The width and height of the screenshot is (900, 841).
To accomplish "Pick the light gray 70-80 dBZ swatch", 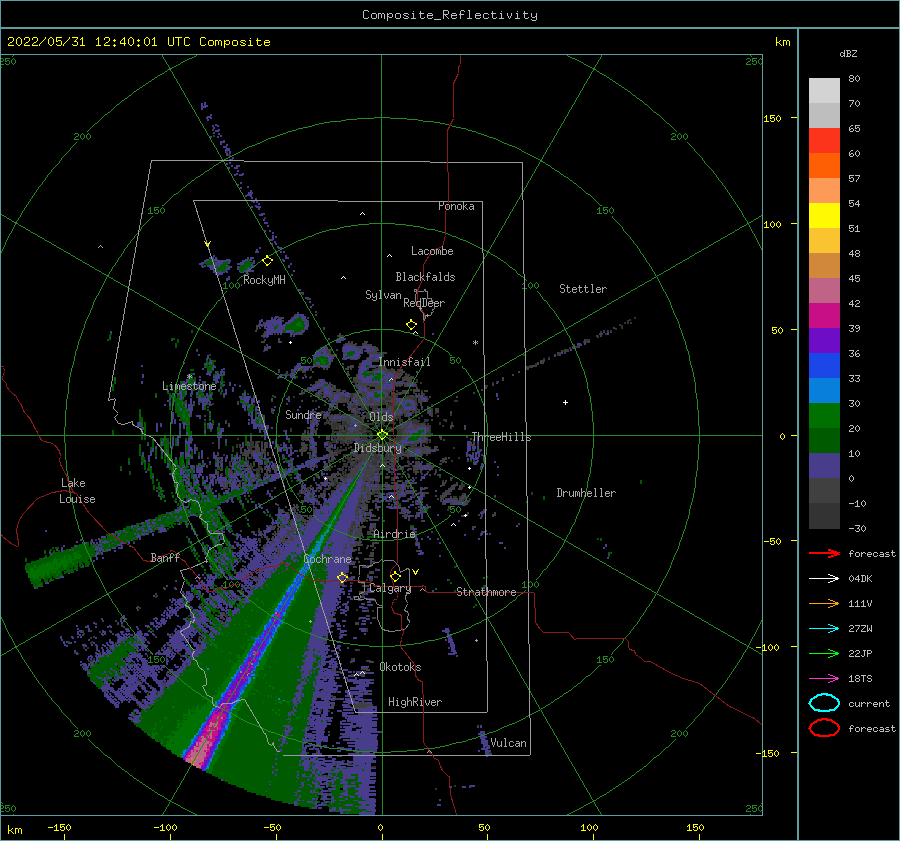I will click(x=824, y=91).
